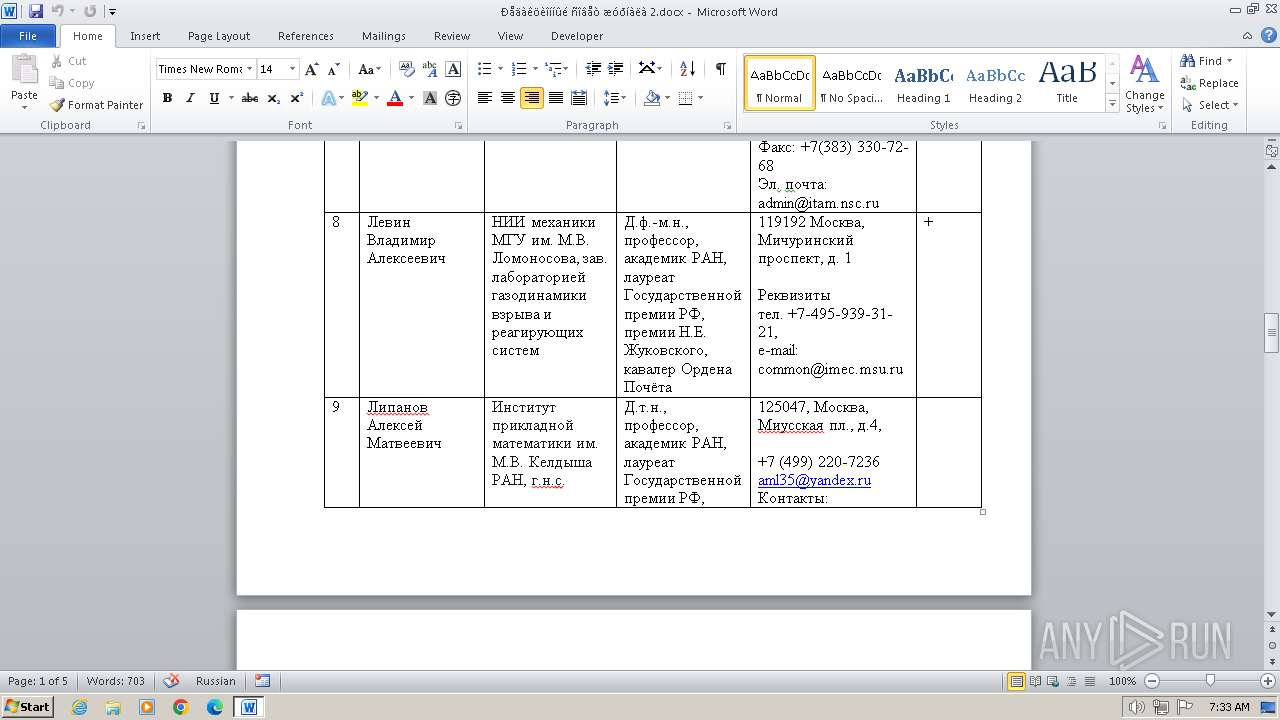Screen dimensions: 1280x720
Task: Switch to the Developer tab
Action: point(577,36)
